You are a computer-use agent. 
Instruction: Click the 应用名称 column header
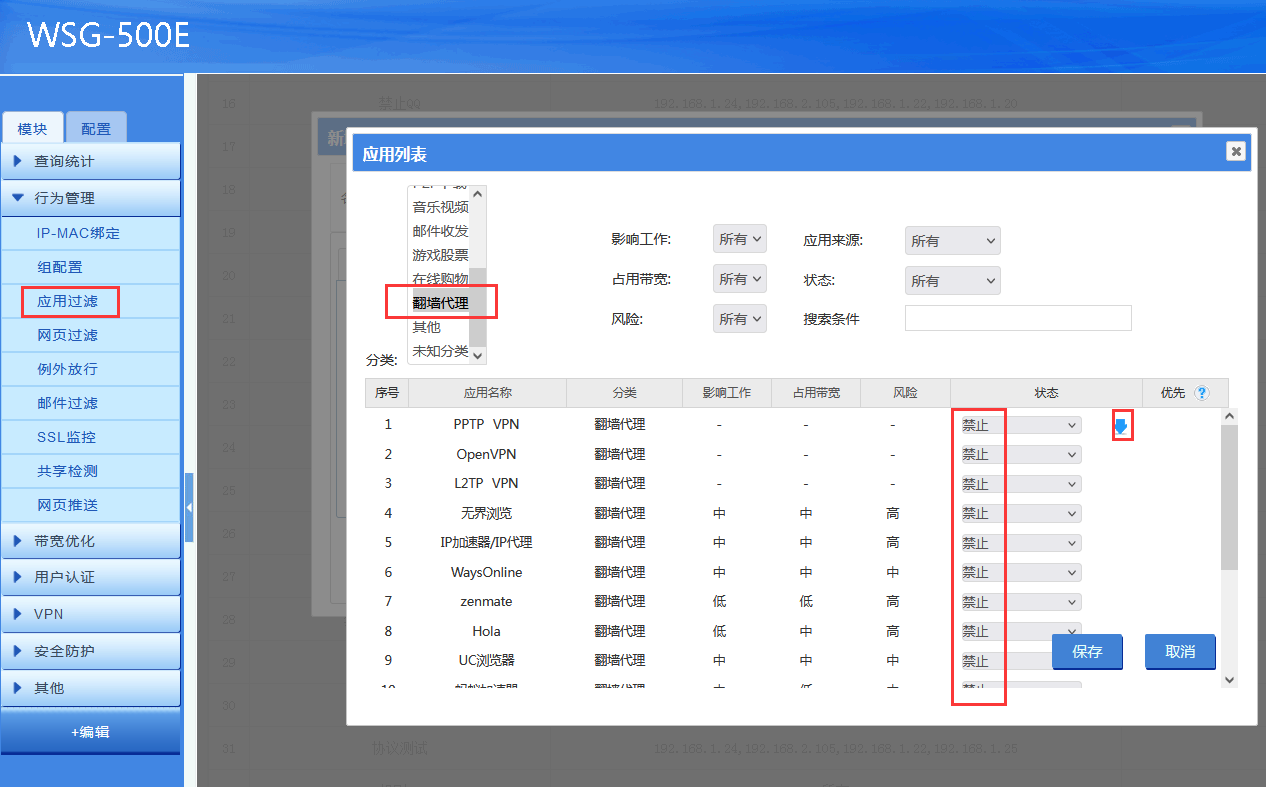tap(487, 393)
